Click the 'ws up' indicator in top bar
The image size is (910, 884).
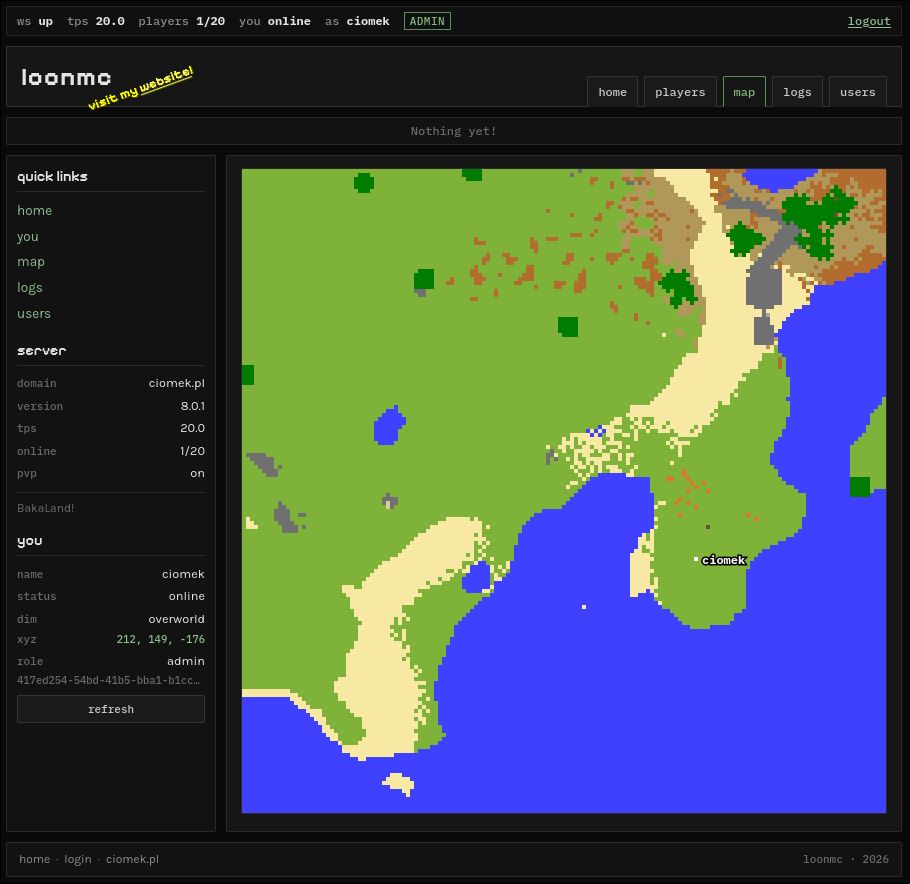(35, 21)
